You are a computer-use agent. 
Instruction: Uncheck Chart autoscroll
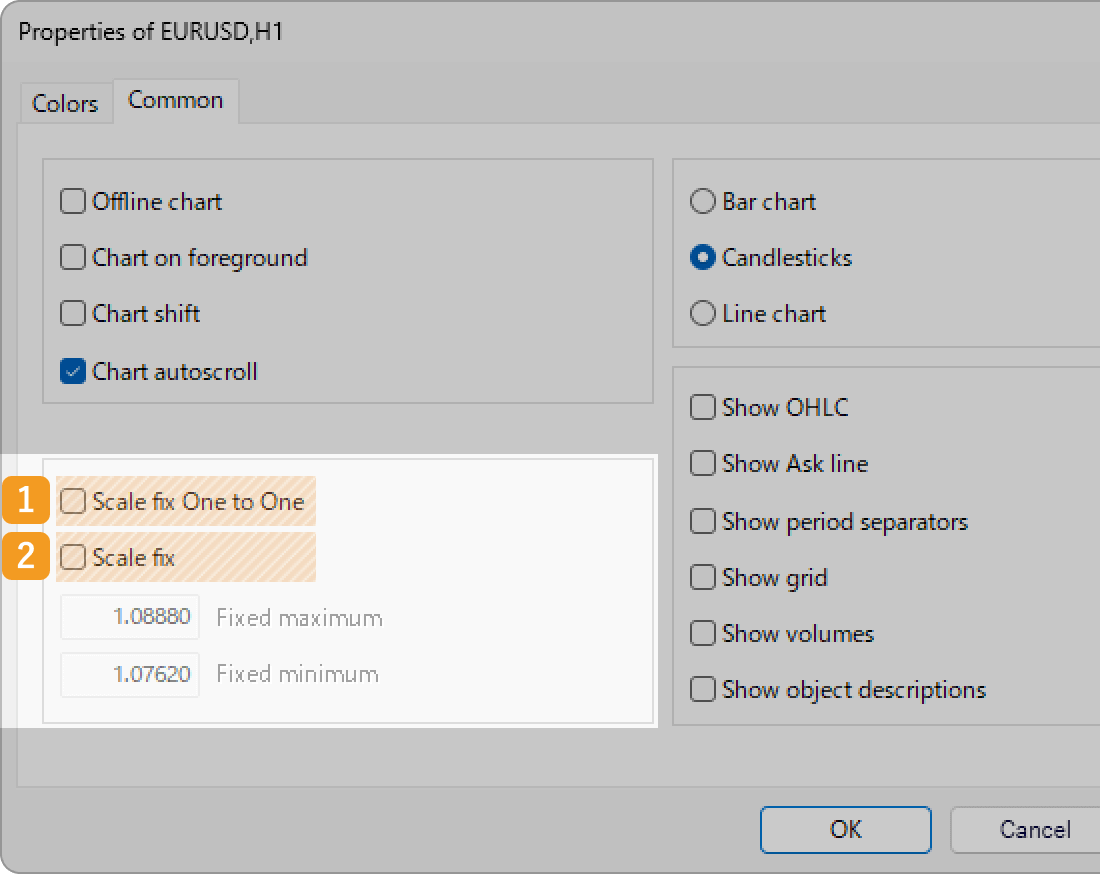click(73, 372)
